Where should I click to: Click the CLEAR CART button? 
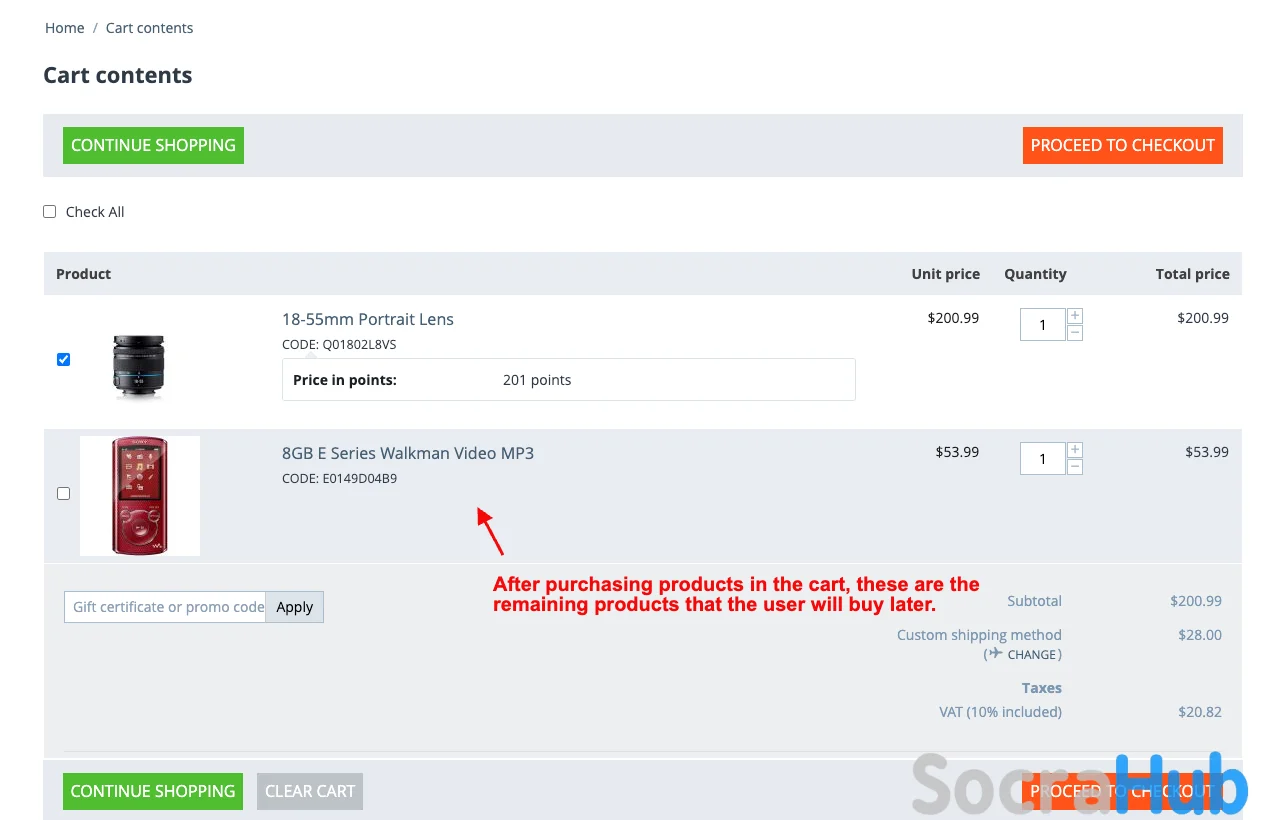coord(310,791)
